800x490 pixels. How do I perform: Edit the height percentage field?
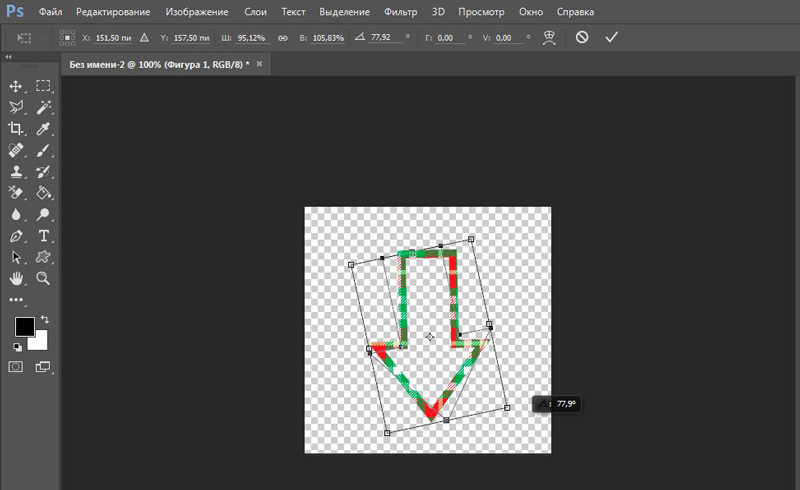coord(329,38)
